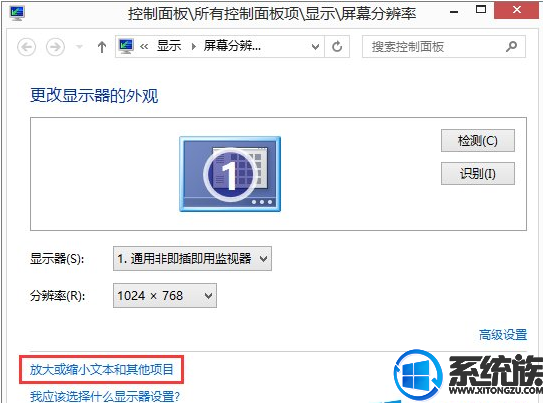Screen dimensions: 543x403
Task: Open the 显示器 monitor selection dropdown
Action: [192, 259]
